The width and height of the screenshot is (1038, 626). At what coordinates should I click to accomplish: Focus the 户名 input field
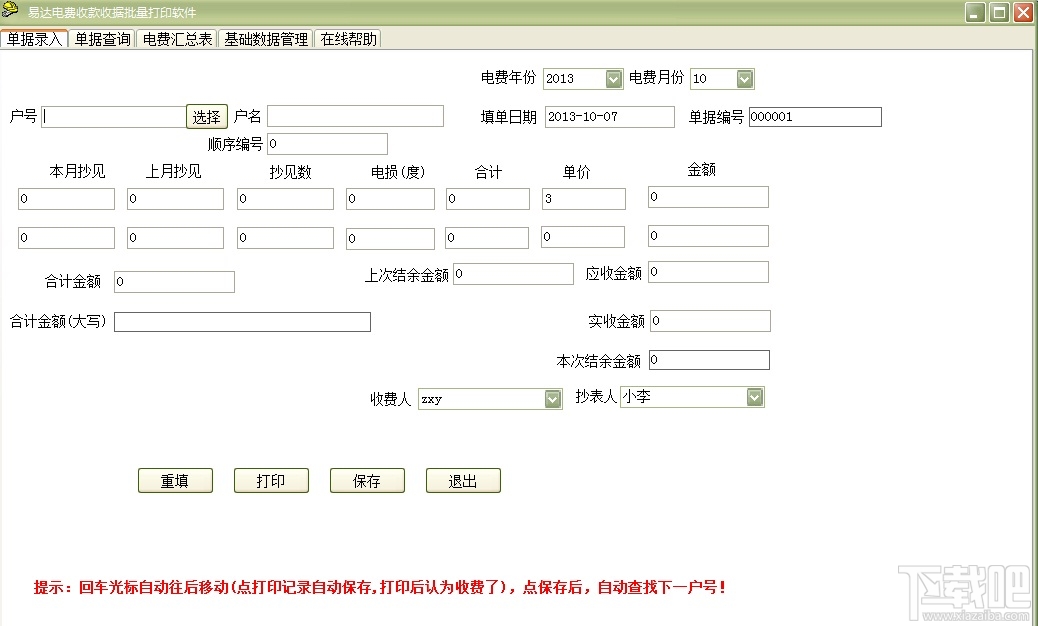click(x=355, y=116)
